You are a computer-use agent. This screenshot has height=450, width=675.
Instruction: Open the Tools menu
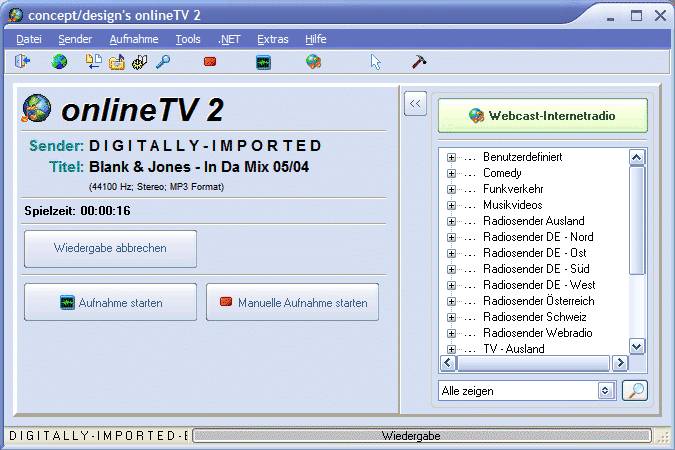(188, 39)
